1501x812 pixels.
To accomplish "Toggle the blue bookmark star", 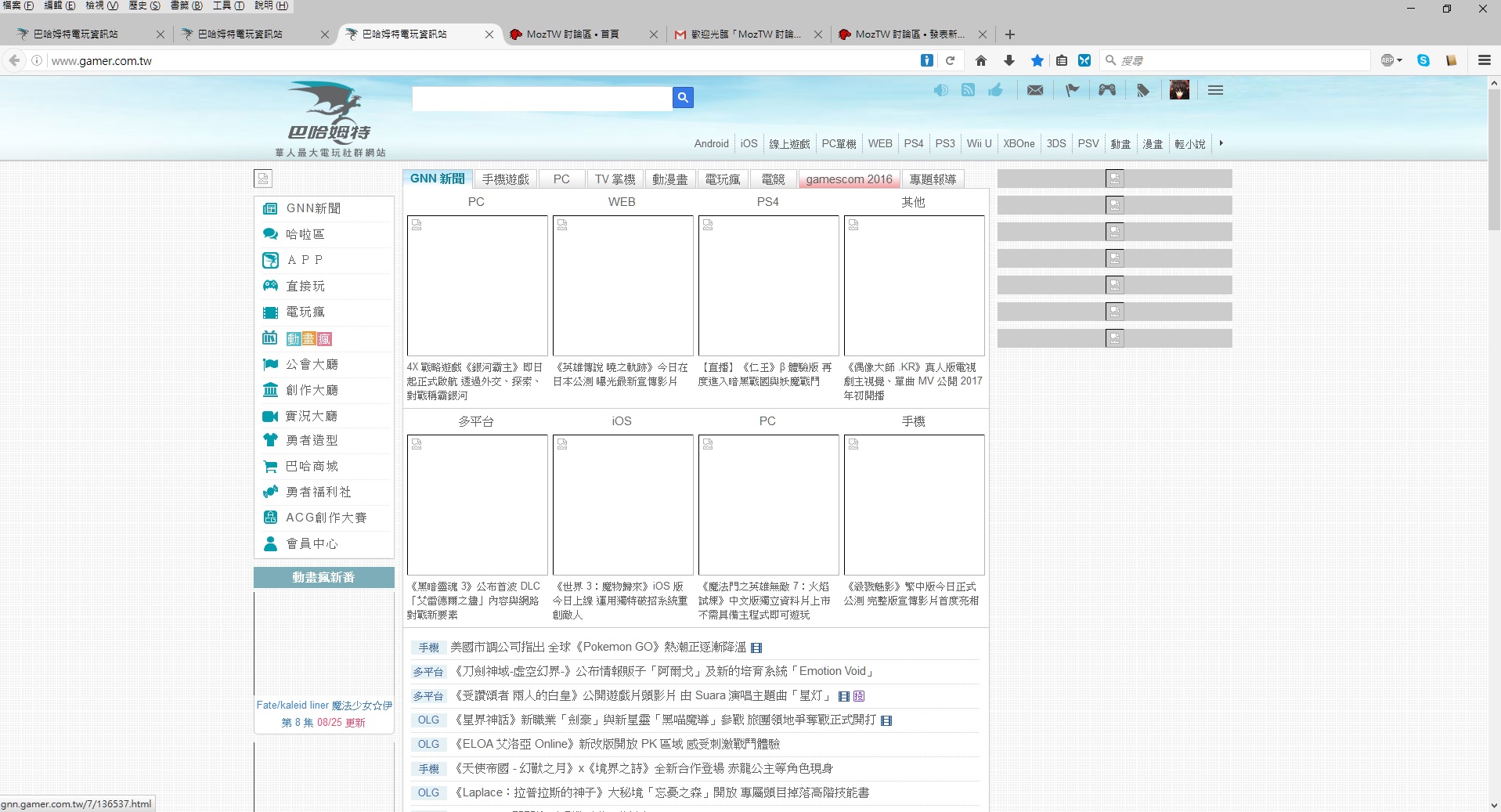I will 1037,60.
